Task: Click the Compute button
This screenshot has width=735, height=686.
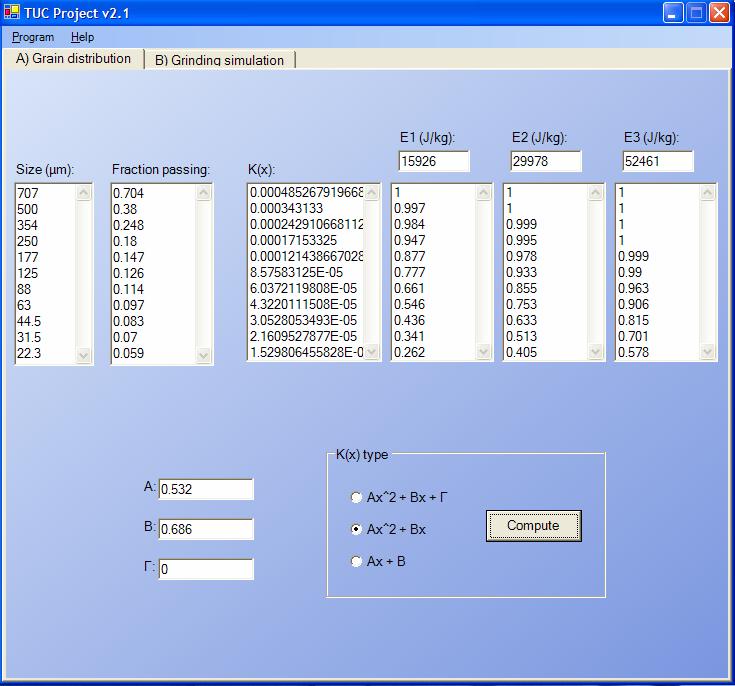Action: 533,526
